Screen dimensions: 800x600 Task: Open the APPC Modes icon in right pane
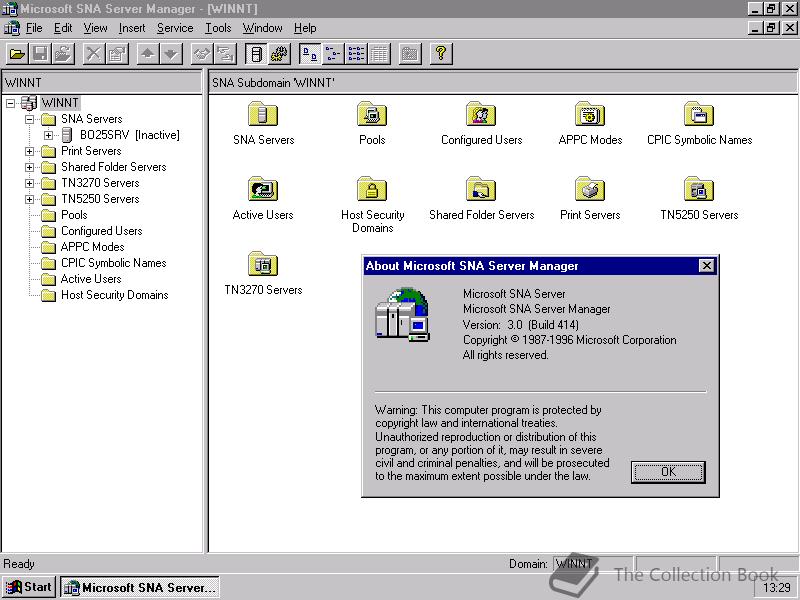(x=590, y=114)
